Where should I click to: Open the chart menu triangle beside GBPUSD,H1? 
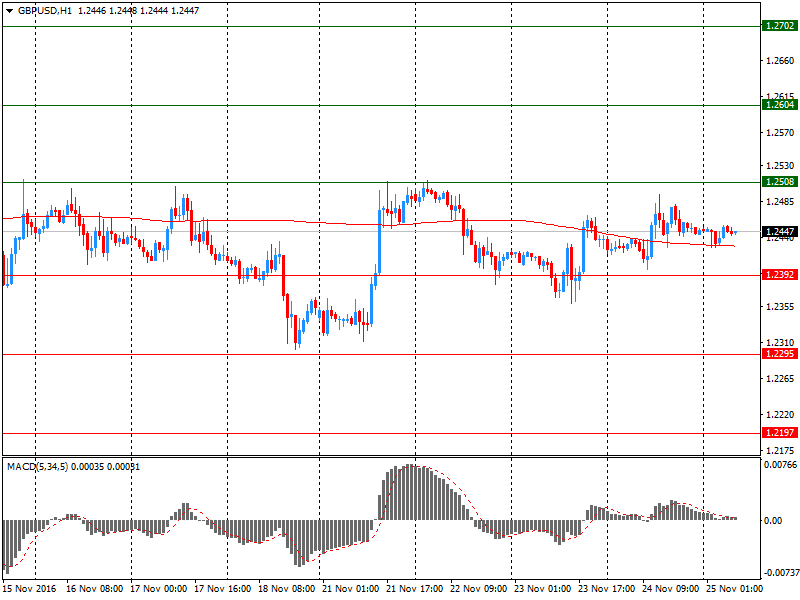coord(9,11)
